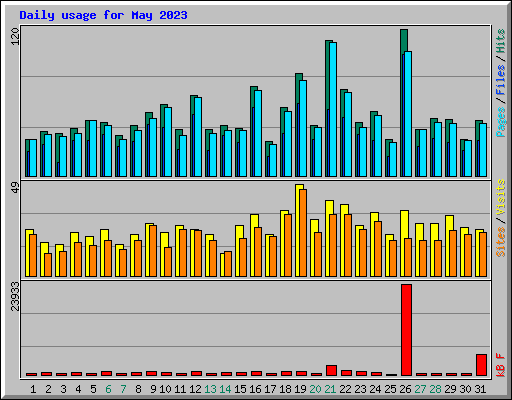
Task: Click day label "12" on the x-axis
Action: pyautogui.click(x=195, y=389)
